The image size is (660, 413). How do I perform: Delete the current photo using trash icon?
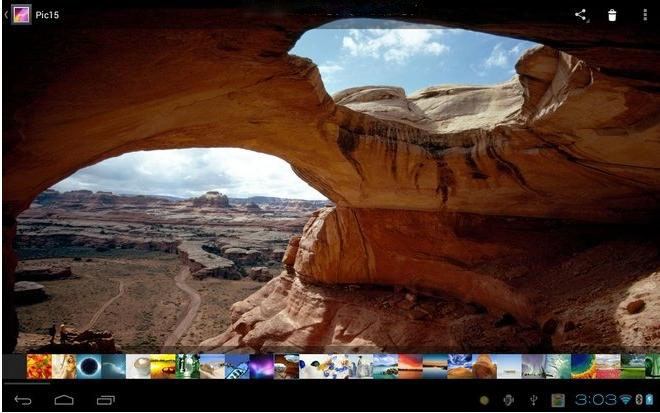(612, 15)
